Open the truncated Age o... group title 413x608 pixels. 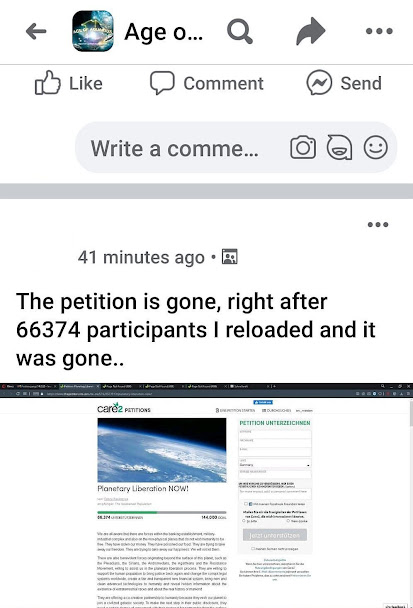click(163, 32)
